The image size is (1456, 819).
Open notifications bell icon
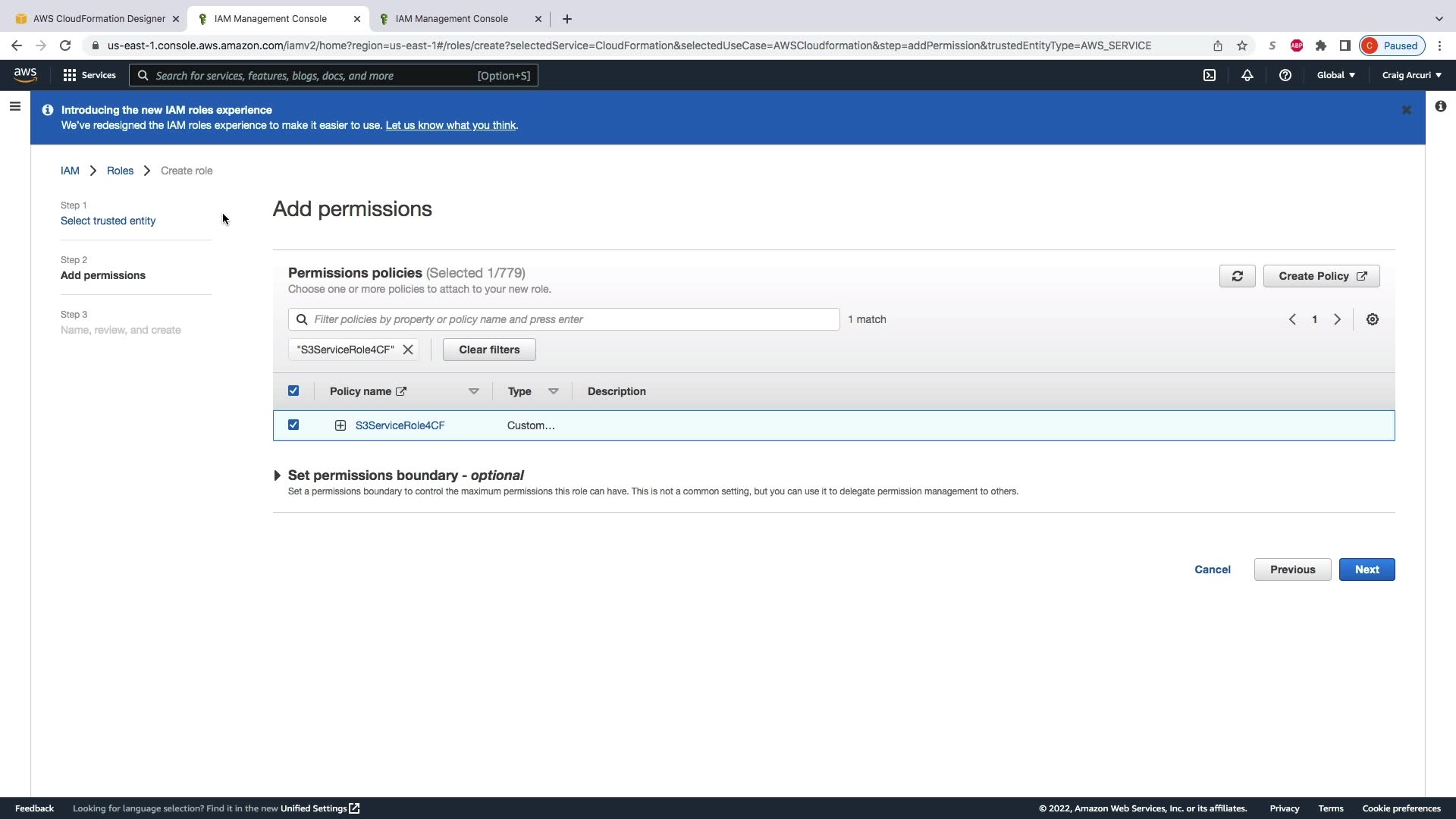(x=1247, y=75)
